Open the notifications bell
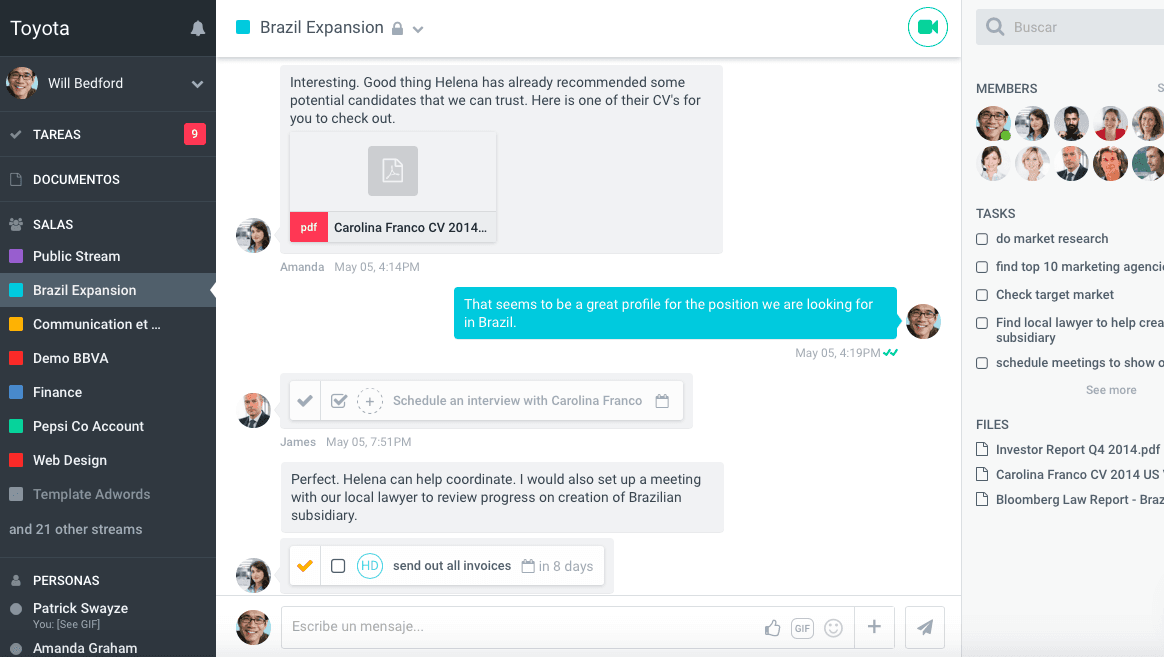The height and width of the screenshot is (657, 1164). tap(197, 28)
